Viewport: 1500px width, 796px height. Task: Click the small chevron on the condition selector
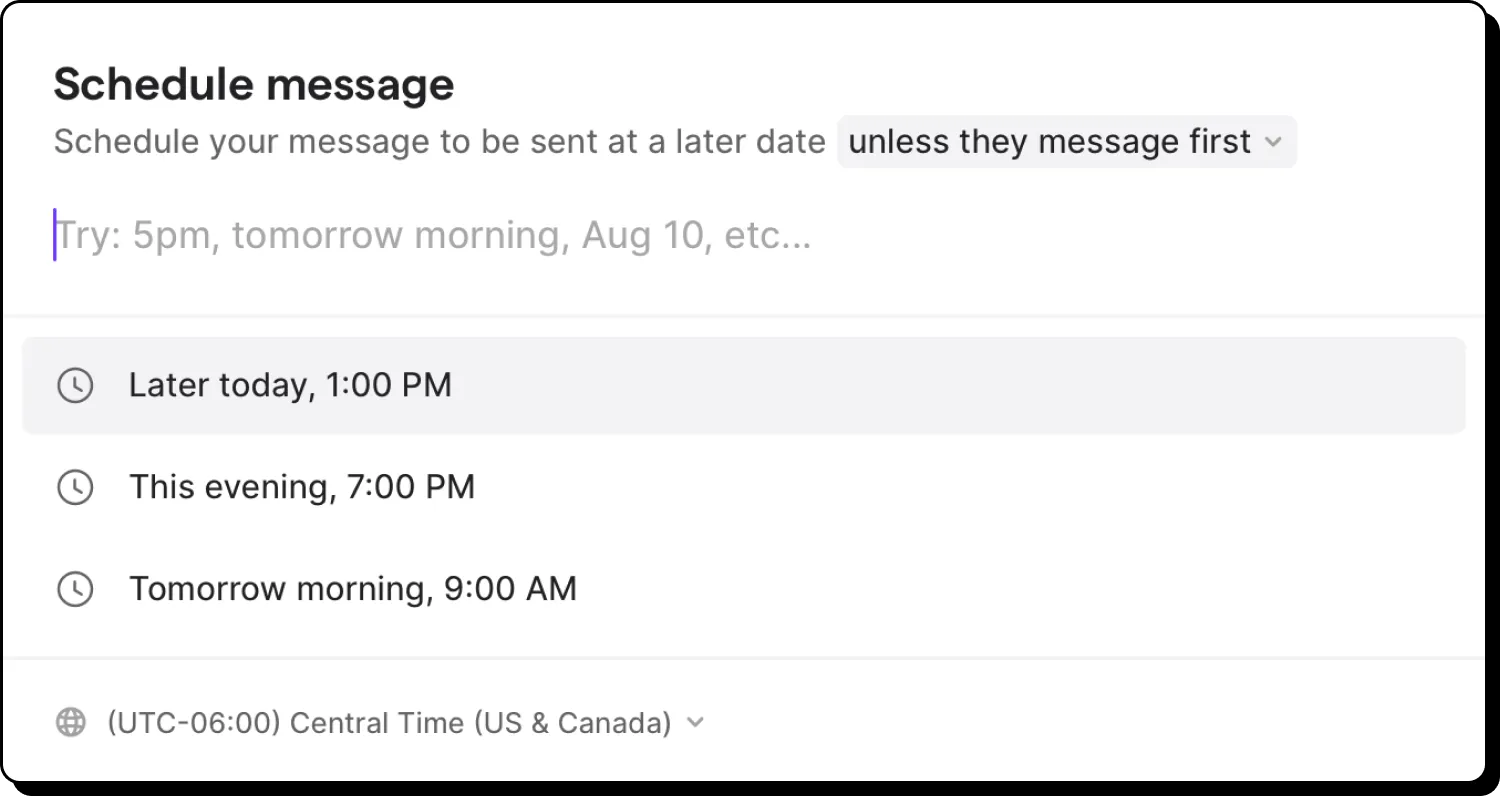click(x=1274, y=142)
